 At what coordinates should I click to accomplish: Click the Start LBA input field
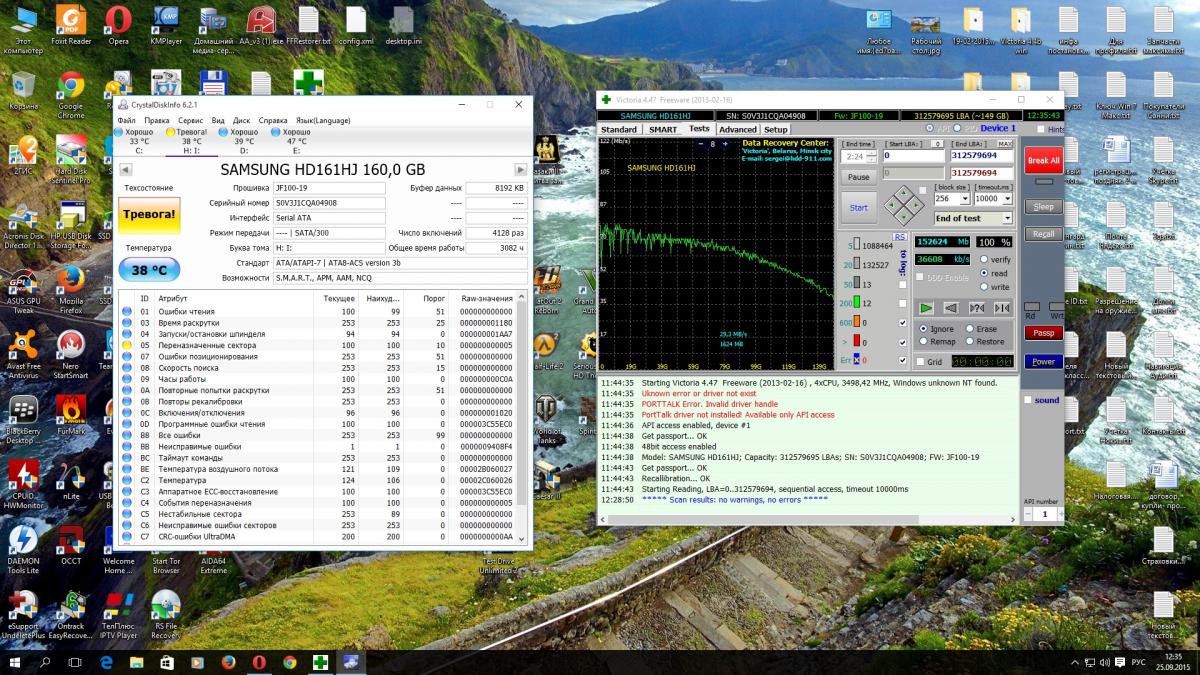point(913,156)
